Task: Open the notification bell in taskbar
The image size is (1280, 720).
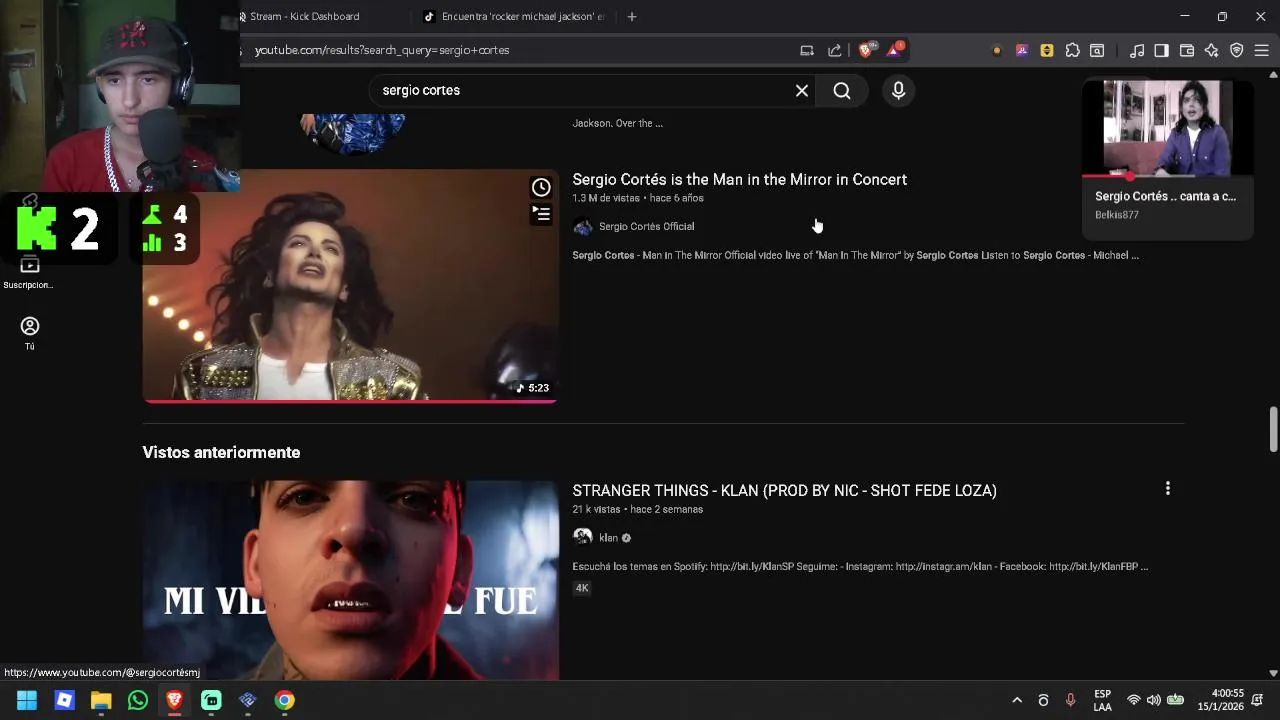Action: pos(1257,700)
